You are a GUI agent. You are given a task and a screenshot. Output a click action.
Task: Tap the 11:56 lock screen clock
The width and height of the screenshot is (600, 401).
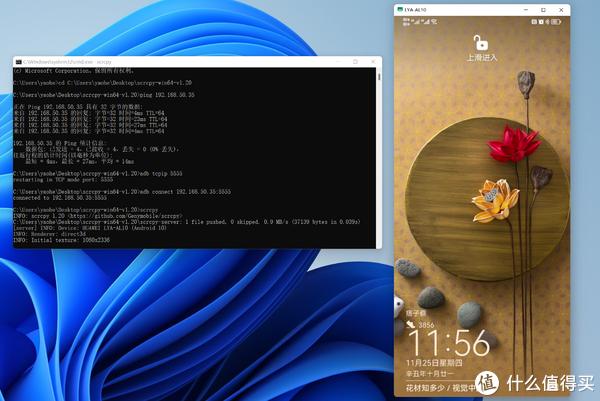[449, 343]
